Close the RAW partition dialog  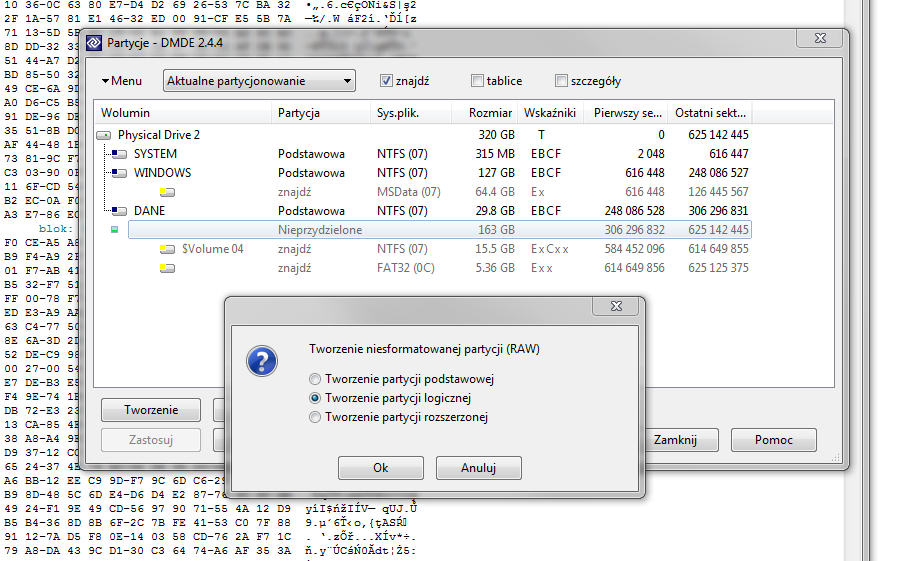tap(616, 306)
